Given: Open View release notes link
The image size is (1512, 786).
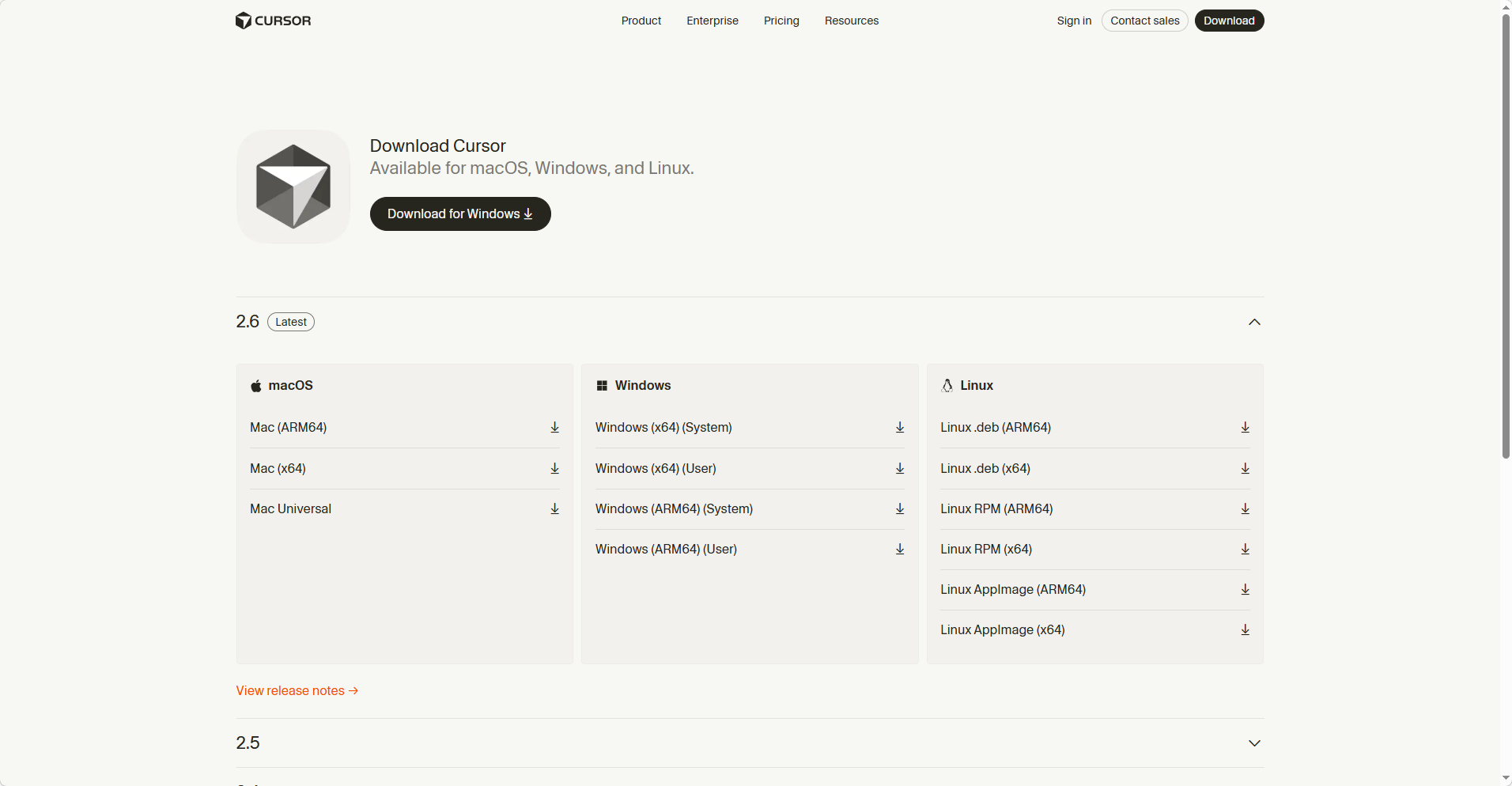Looking at the screenshot, I should (x=297, y=691).
